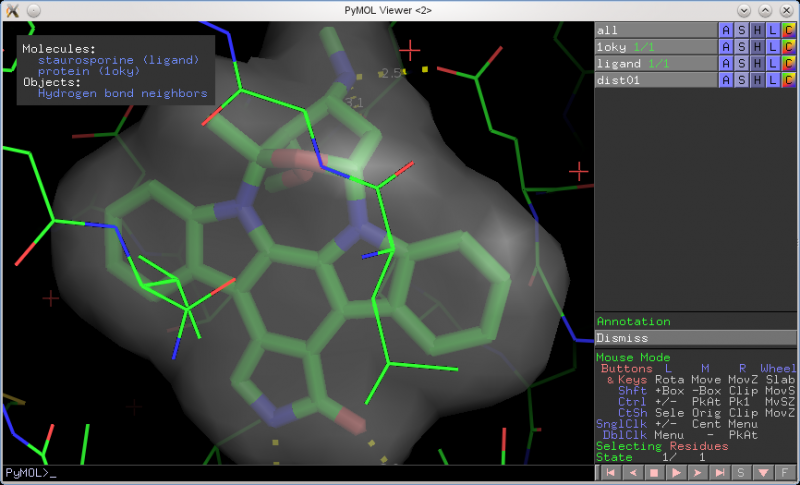Click the PyMOL command input line
This screenshot has height=485, width=800.
pyautogui.click(x=300, y=472)
